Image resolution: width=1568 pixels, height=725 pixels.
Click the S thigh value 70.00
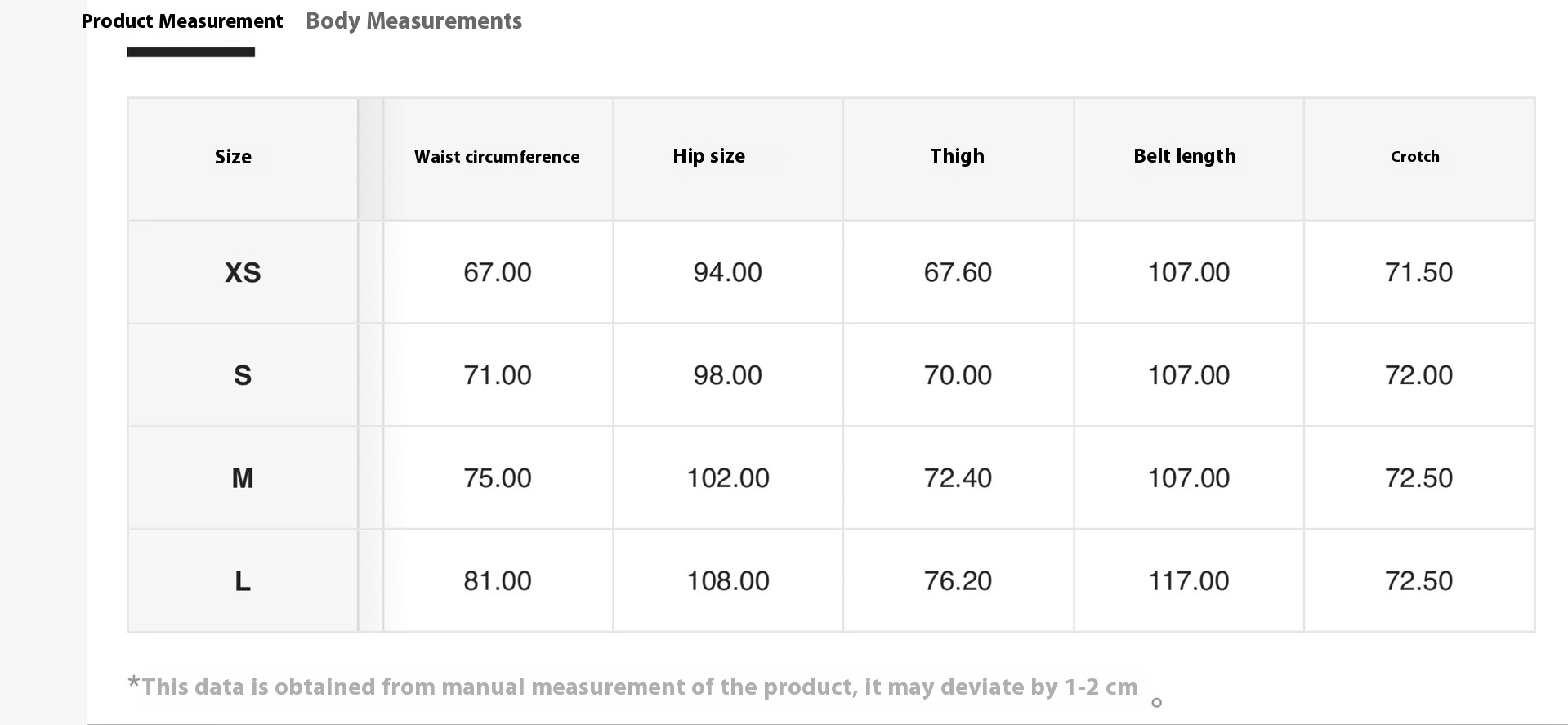(x=958, y=375)
